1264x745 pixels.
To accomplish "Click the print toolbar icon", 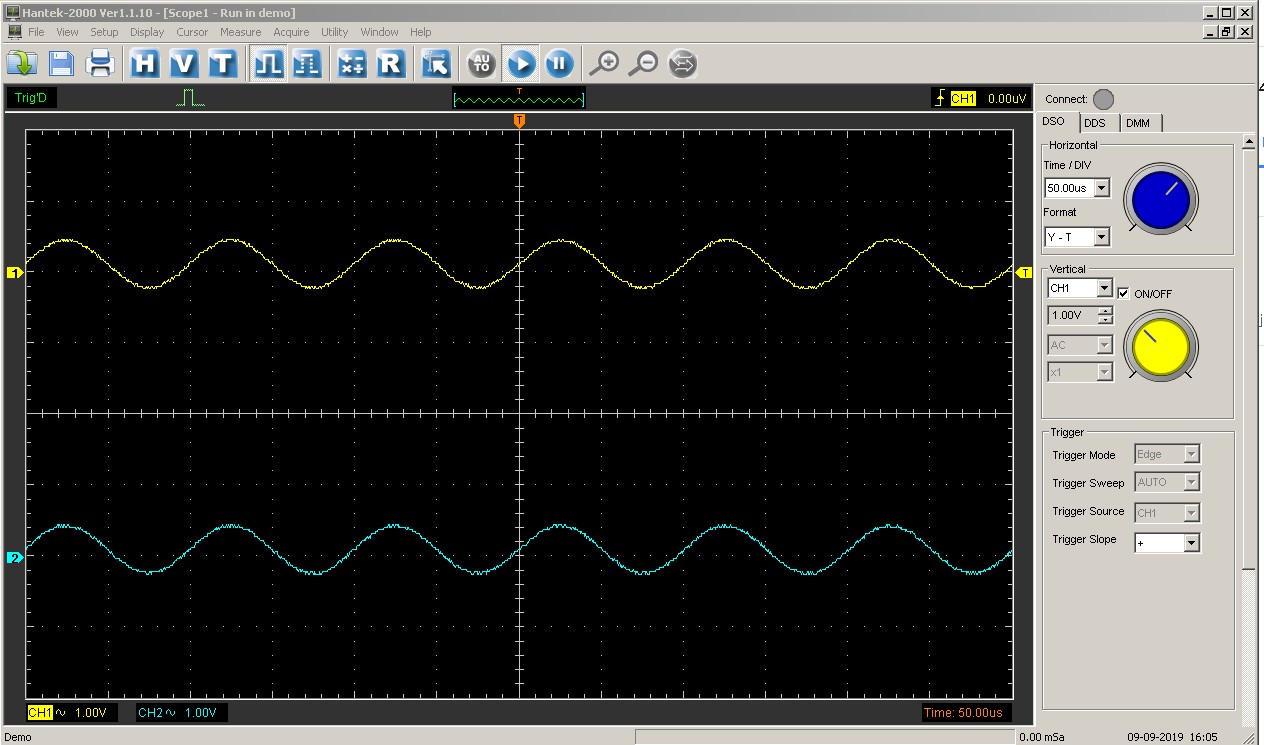I will (x=100, y=64).
